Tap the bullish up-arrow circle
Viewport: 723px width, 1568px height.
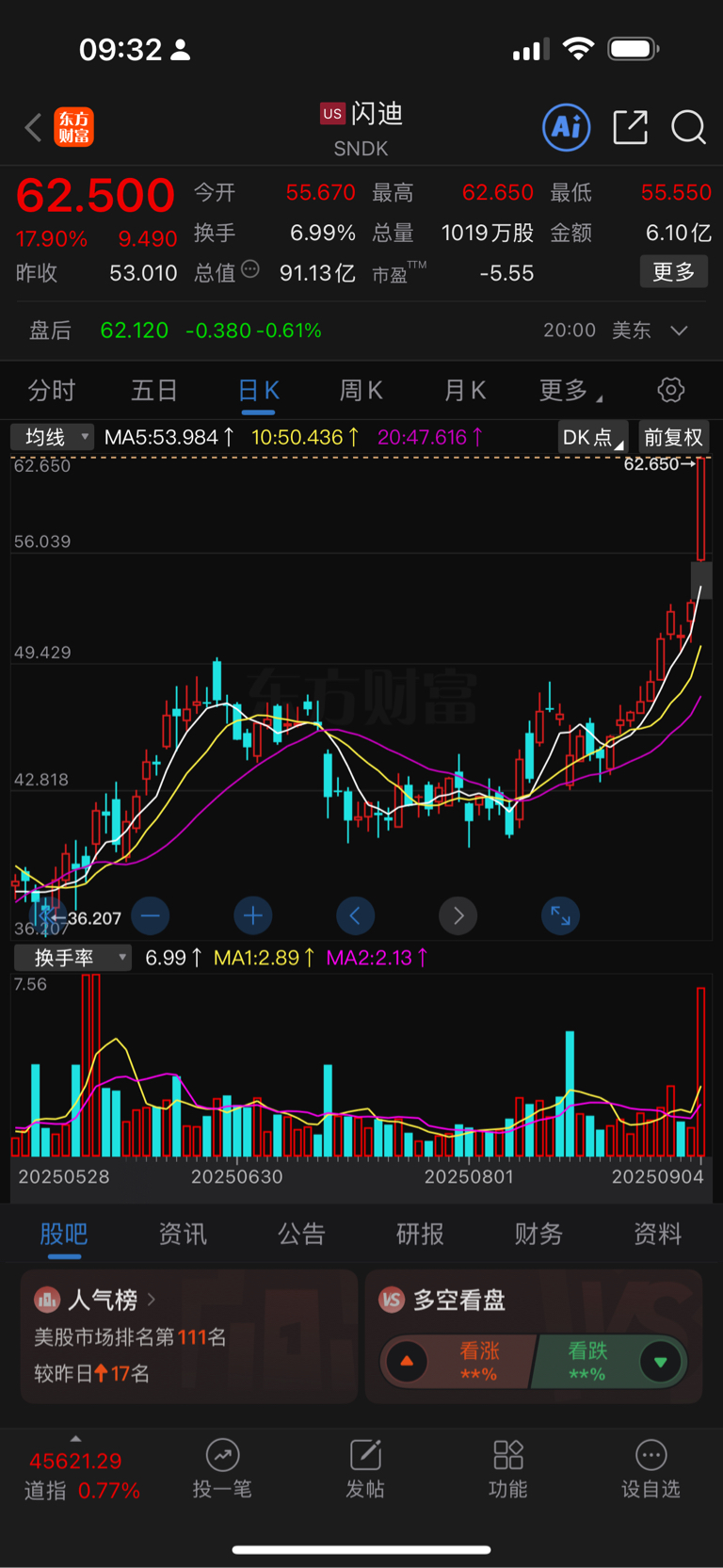[407, 1362]
